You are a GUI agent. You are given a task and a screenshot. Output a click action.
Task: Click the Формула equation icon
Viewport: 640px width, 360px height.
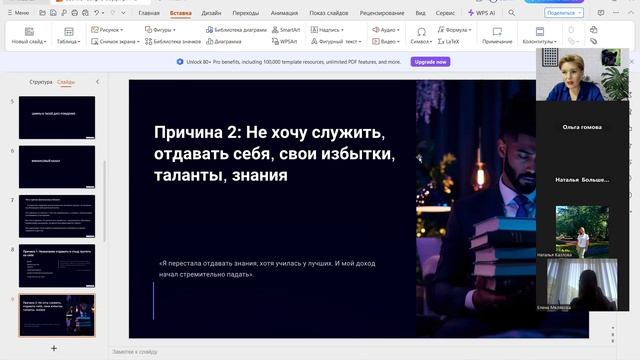pyautogui.click(x=441, y=30)
